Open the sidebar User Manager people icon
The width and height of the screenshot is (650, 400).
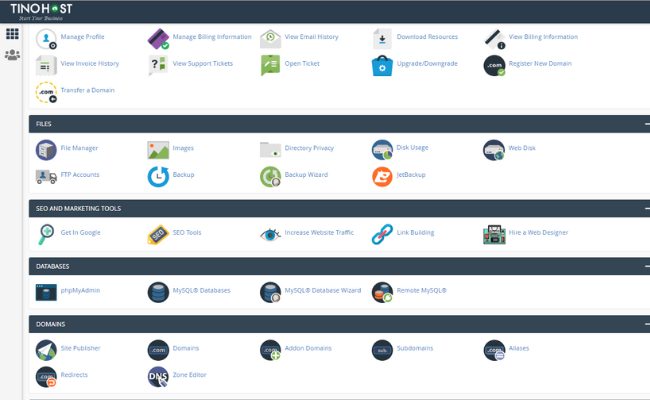click(x=12, y=55)
